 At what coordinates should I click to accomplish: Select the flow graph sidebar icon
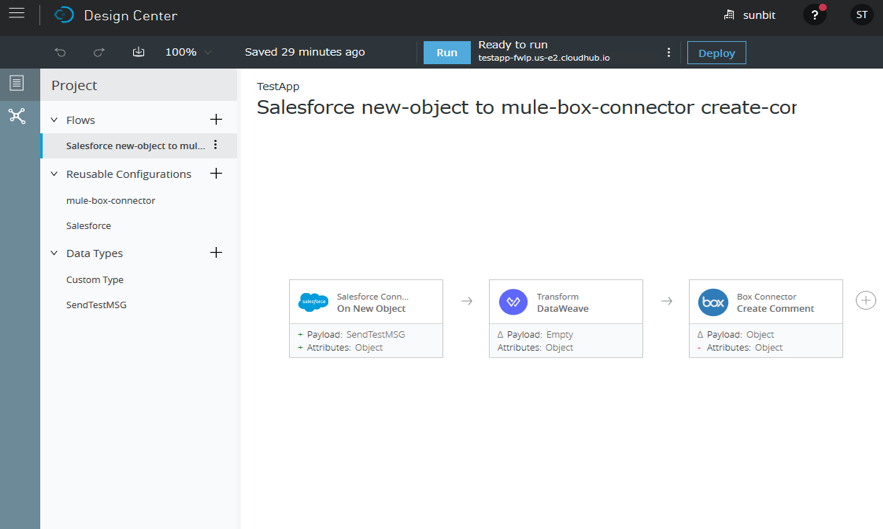17,116
